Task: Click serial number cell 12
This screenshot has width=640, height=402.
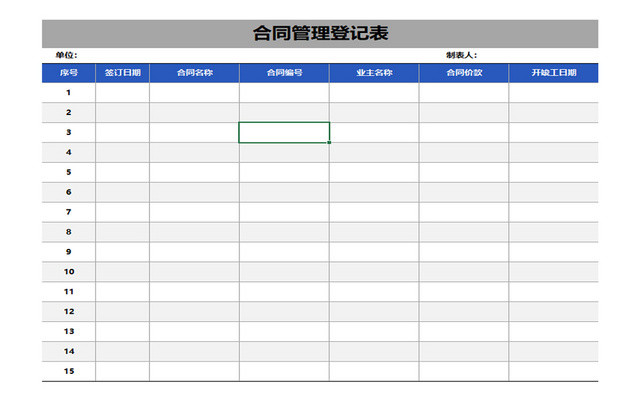Action: pos(69,312)
